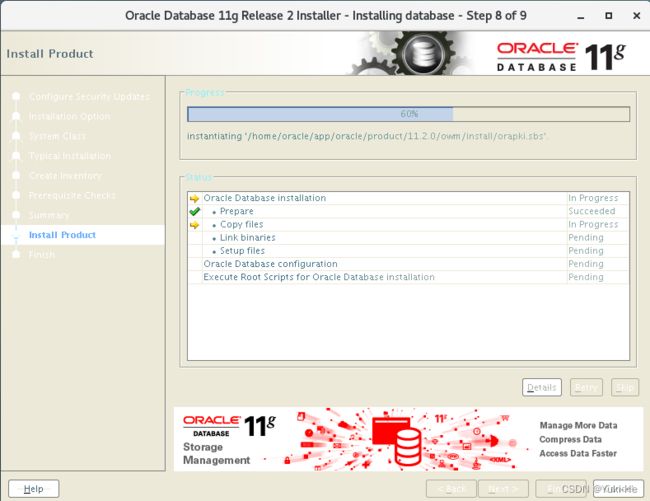The image size is (650, 501).
Task: Minimize the installer window
Action: click(x=581, y=17)
